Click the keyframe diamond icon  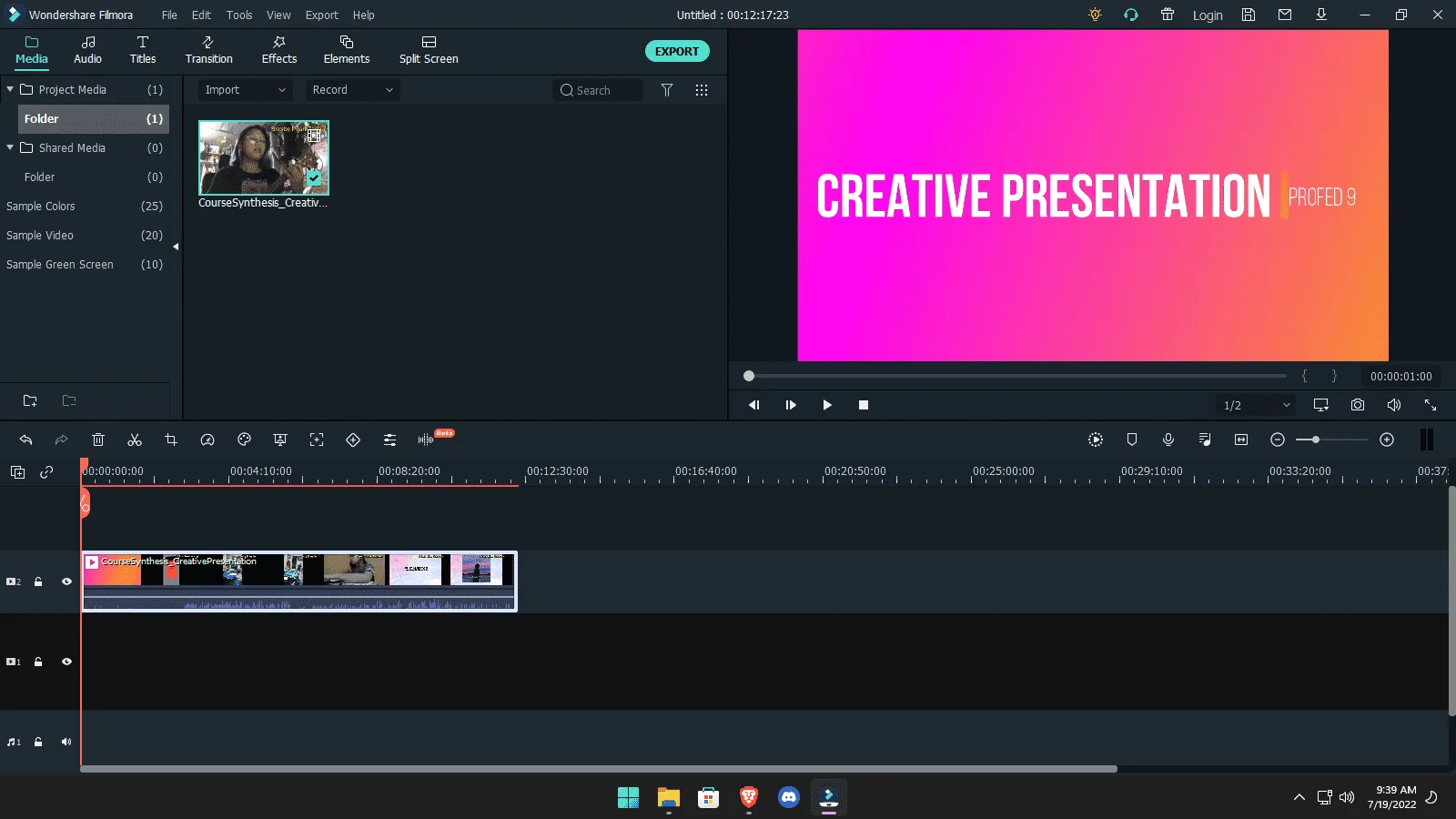tap(353, 440)
